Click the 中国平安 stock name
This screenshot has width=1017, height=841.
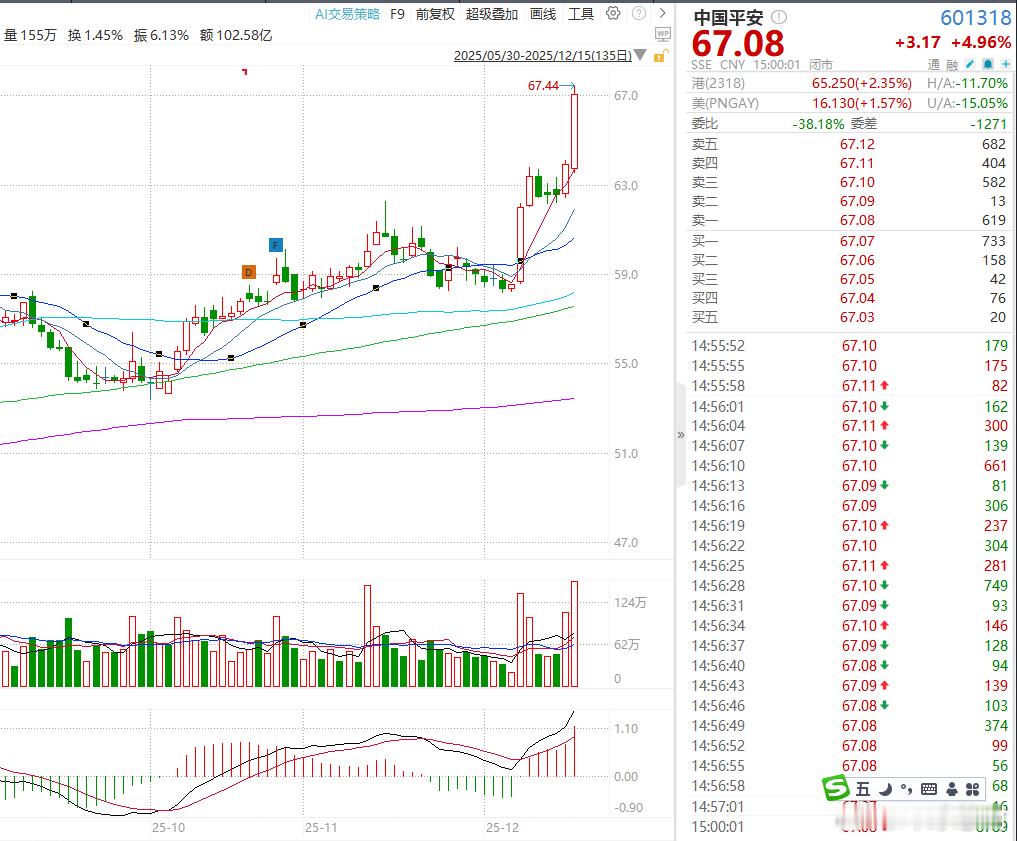click(x=728, y=17)
